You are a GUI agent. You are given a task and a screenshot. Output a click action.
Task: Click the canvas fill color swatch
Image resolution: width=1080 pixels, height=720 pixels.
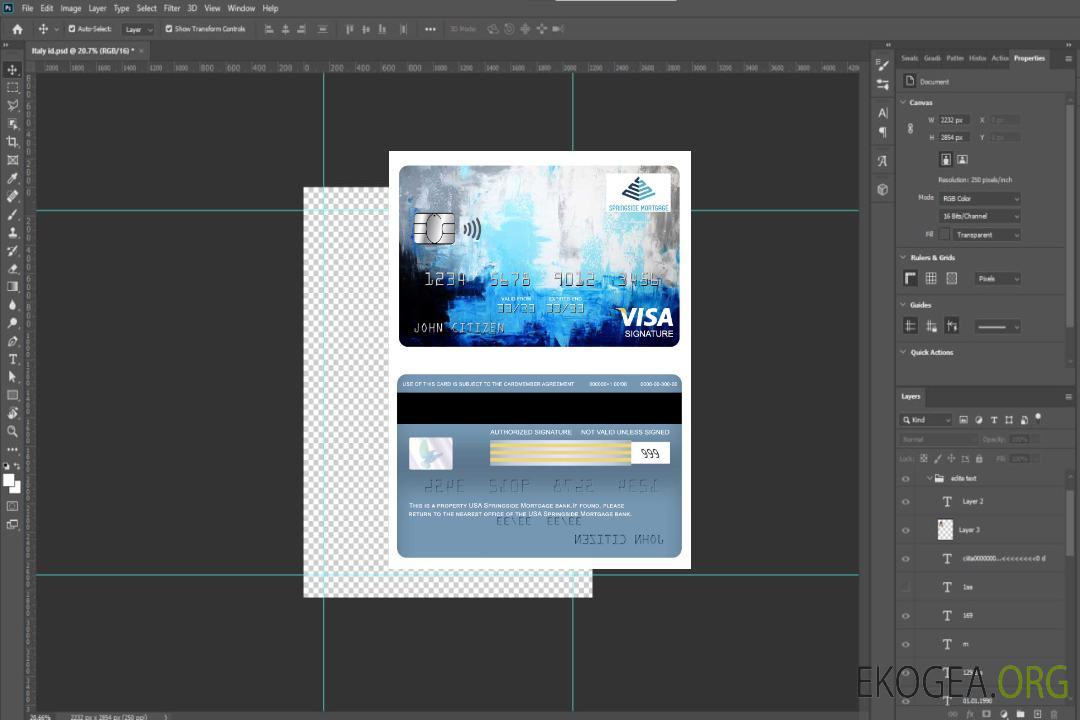(944, 235)
